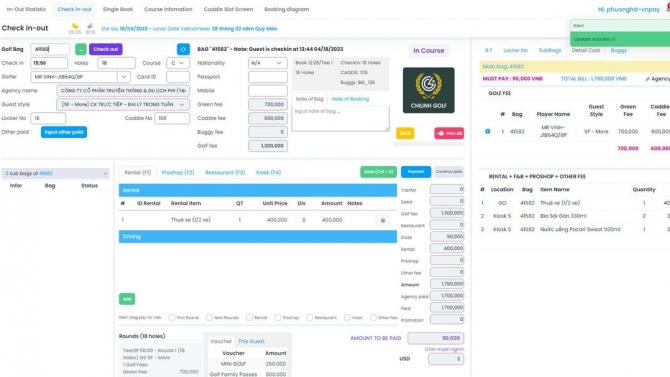Click the note of bag text area
The image size is (670, 377).
[341, 118]
